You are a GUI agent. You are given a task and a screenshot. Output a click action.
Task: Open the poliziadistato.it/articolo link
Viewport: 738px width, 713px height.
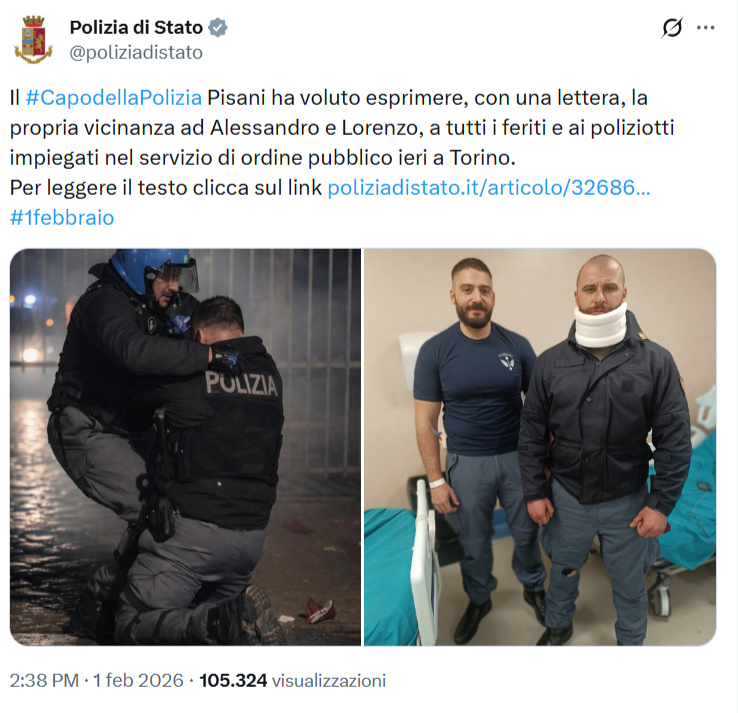(x=489, y=188)
